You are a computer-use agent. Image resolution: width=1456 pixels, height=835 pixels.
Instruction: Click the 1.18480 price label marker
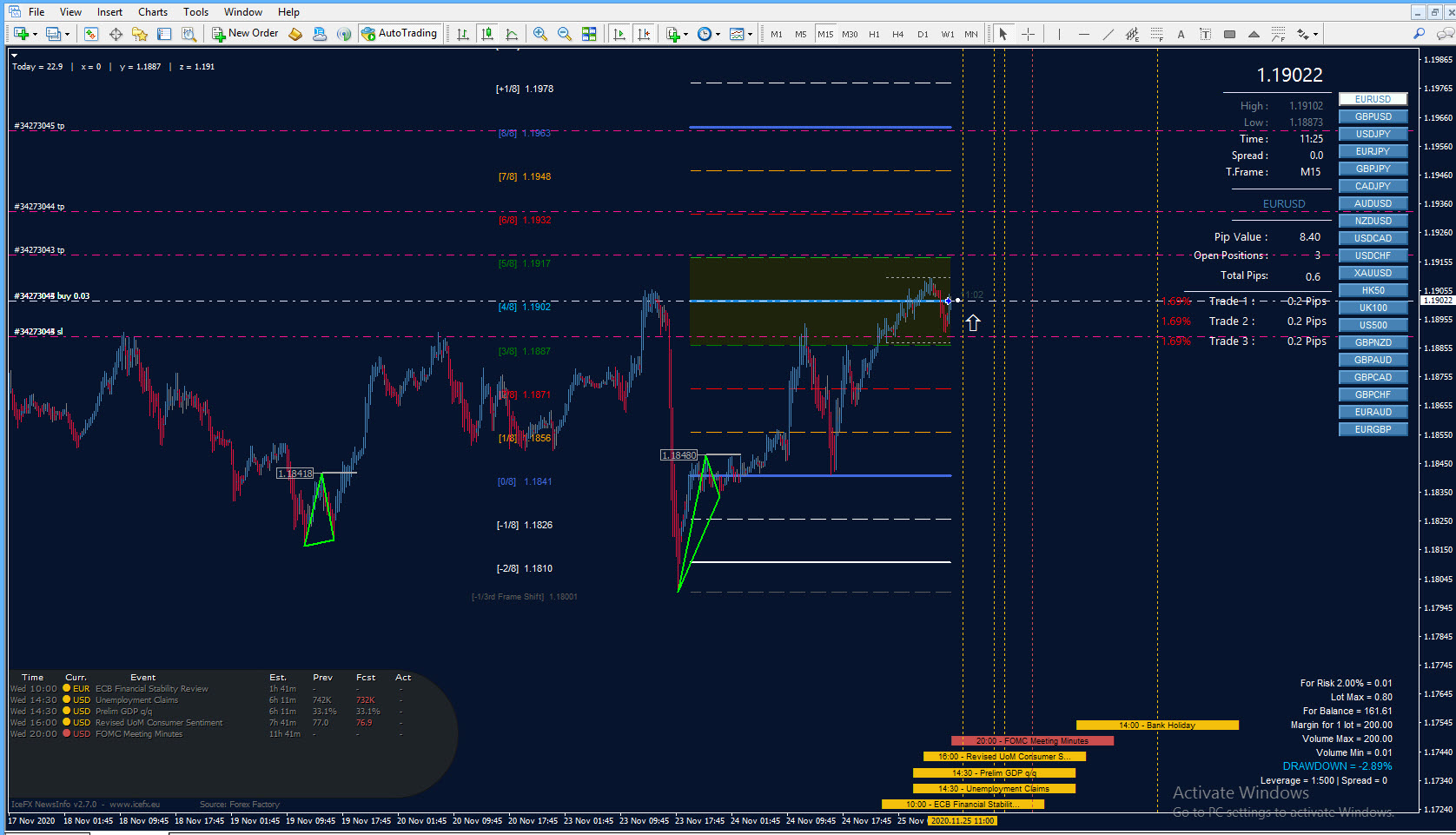(678, 455)
